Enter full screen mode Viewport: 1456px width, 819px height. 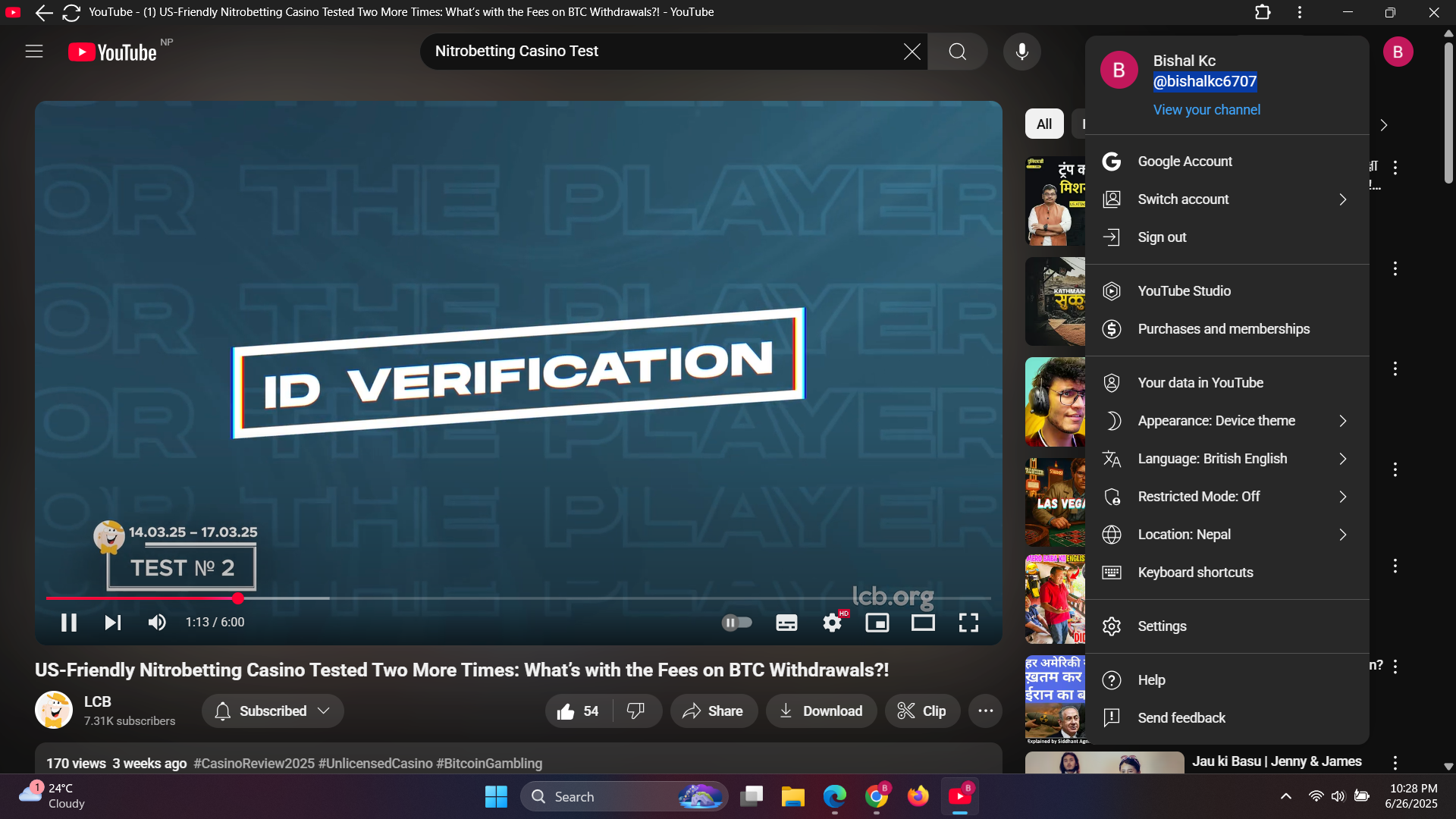tap(968, 623)
